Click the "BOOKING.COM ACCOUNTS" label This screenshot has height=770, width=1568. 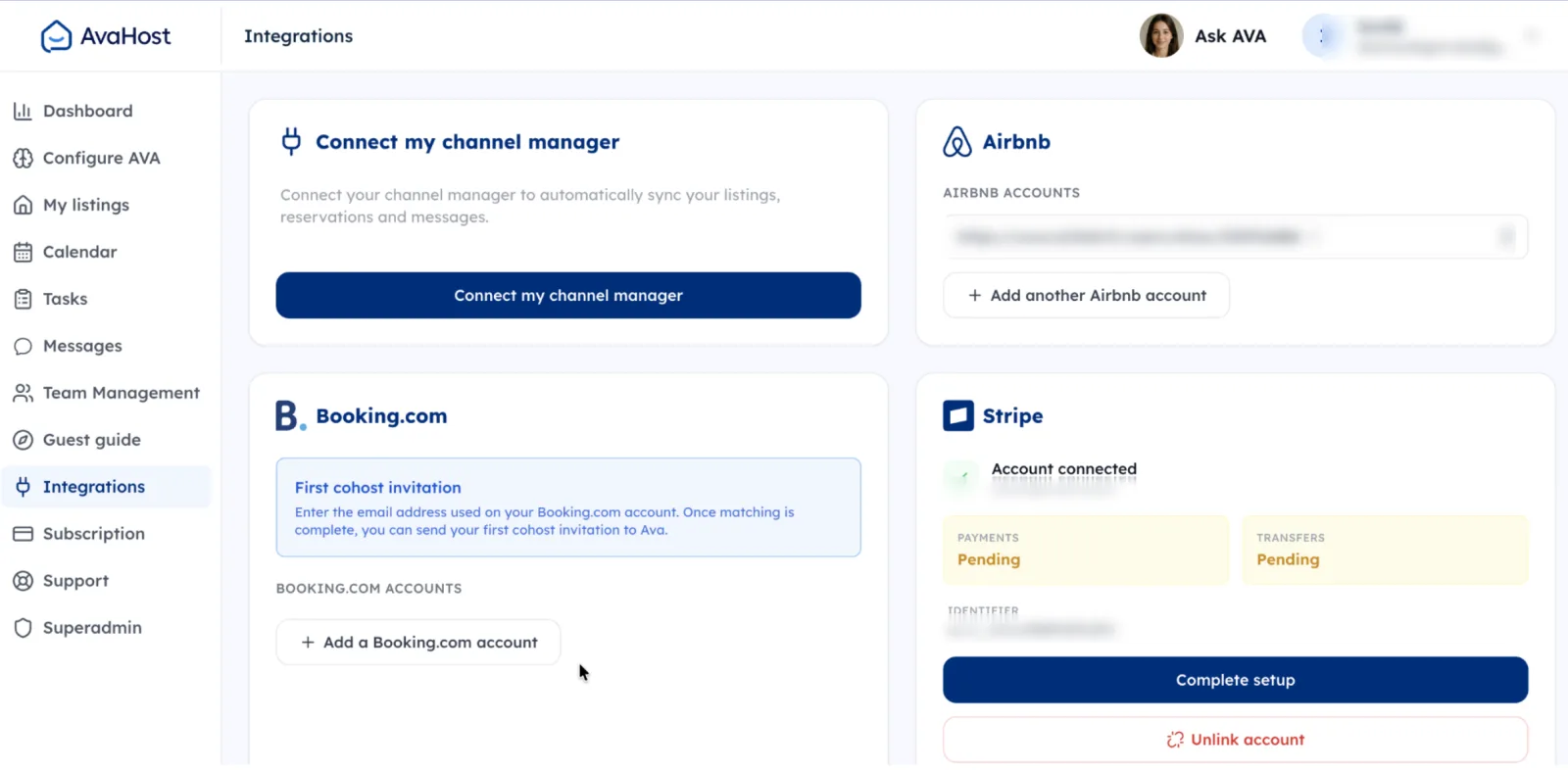(368, 589)
